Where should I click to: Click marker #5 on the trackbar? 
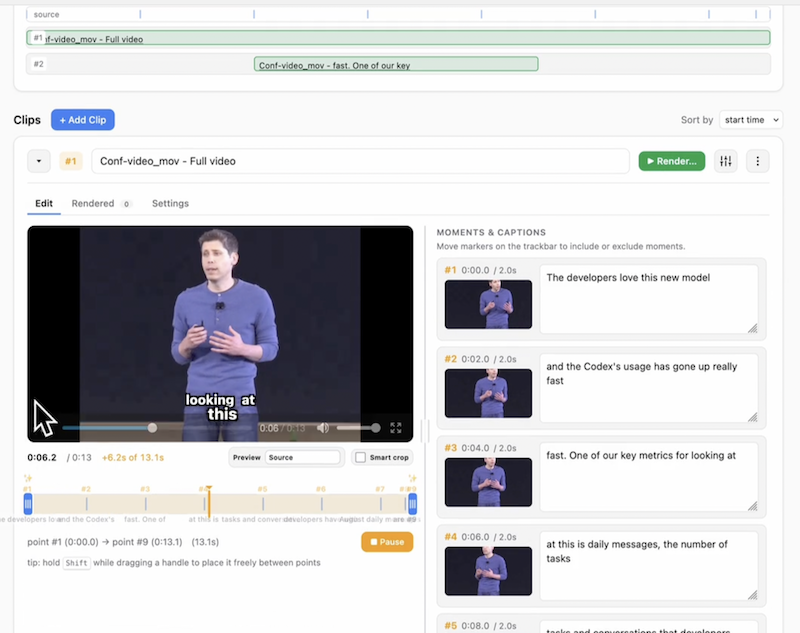coord(263,504)
